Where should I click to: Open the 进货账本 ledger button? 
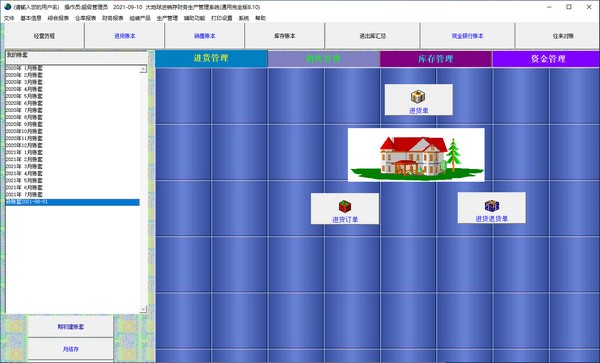click(x=124, y=36)
